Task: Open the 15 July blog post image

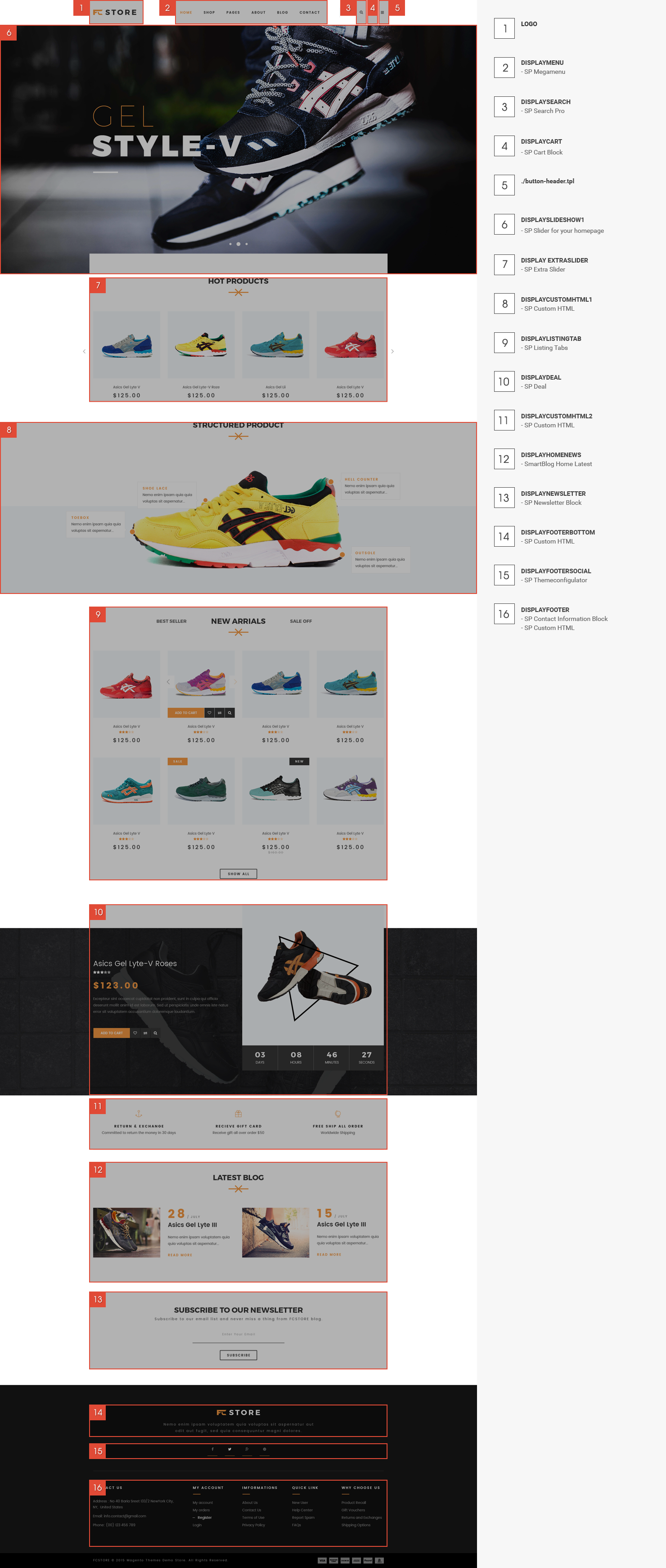Action: (x=275, y=1233)
